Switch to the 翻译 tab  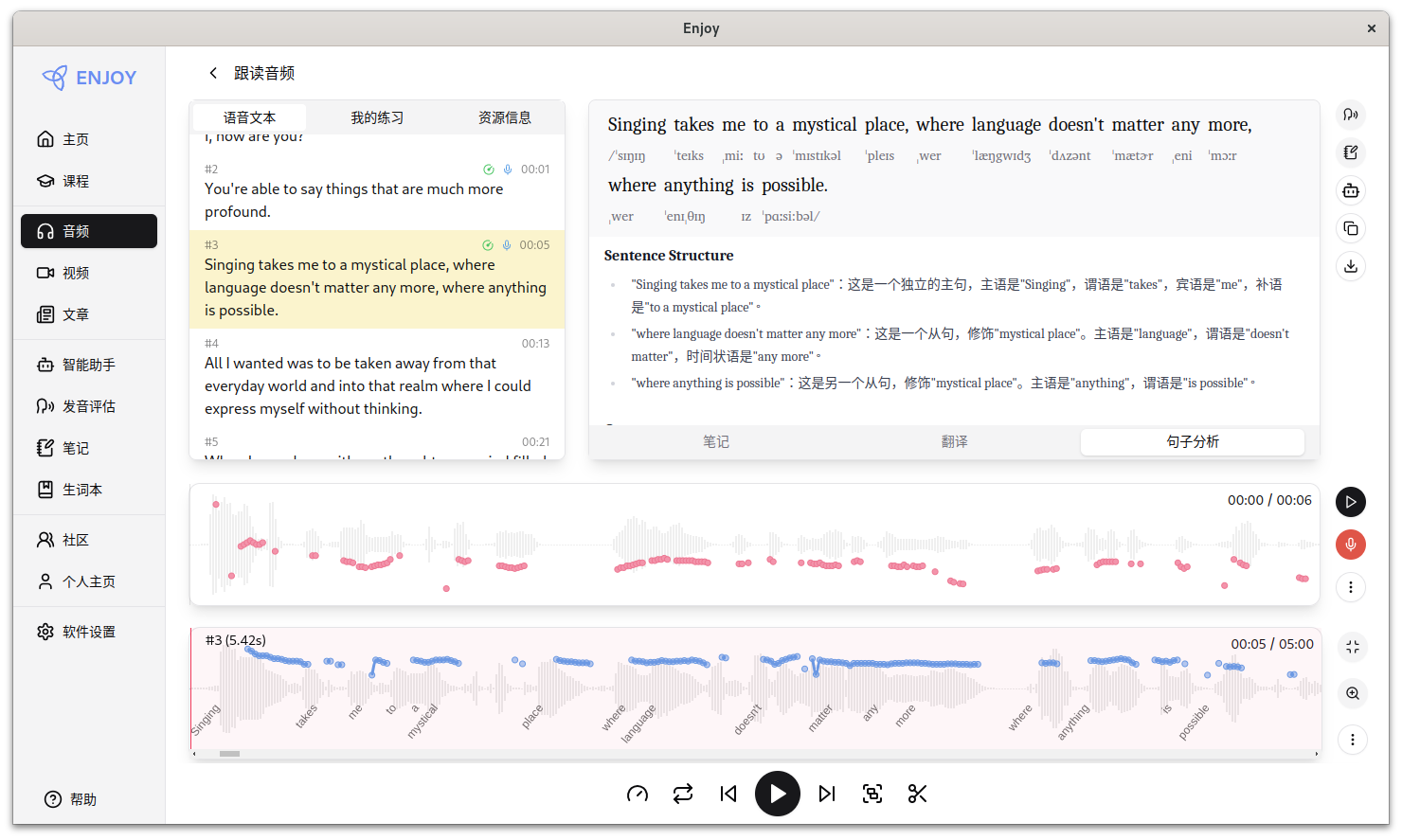pyautogui.click(x=954, y=441)
